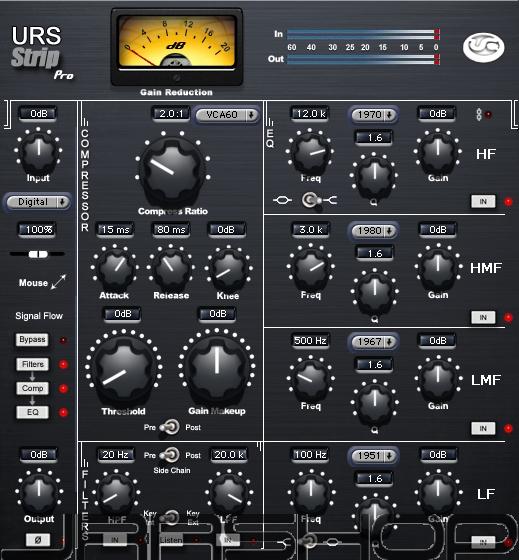Click the HF band link icon
519x560 pixels.
click(x=479, y=115)
